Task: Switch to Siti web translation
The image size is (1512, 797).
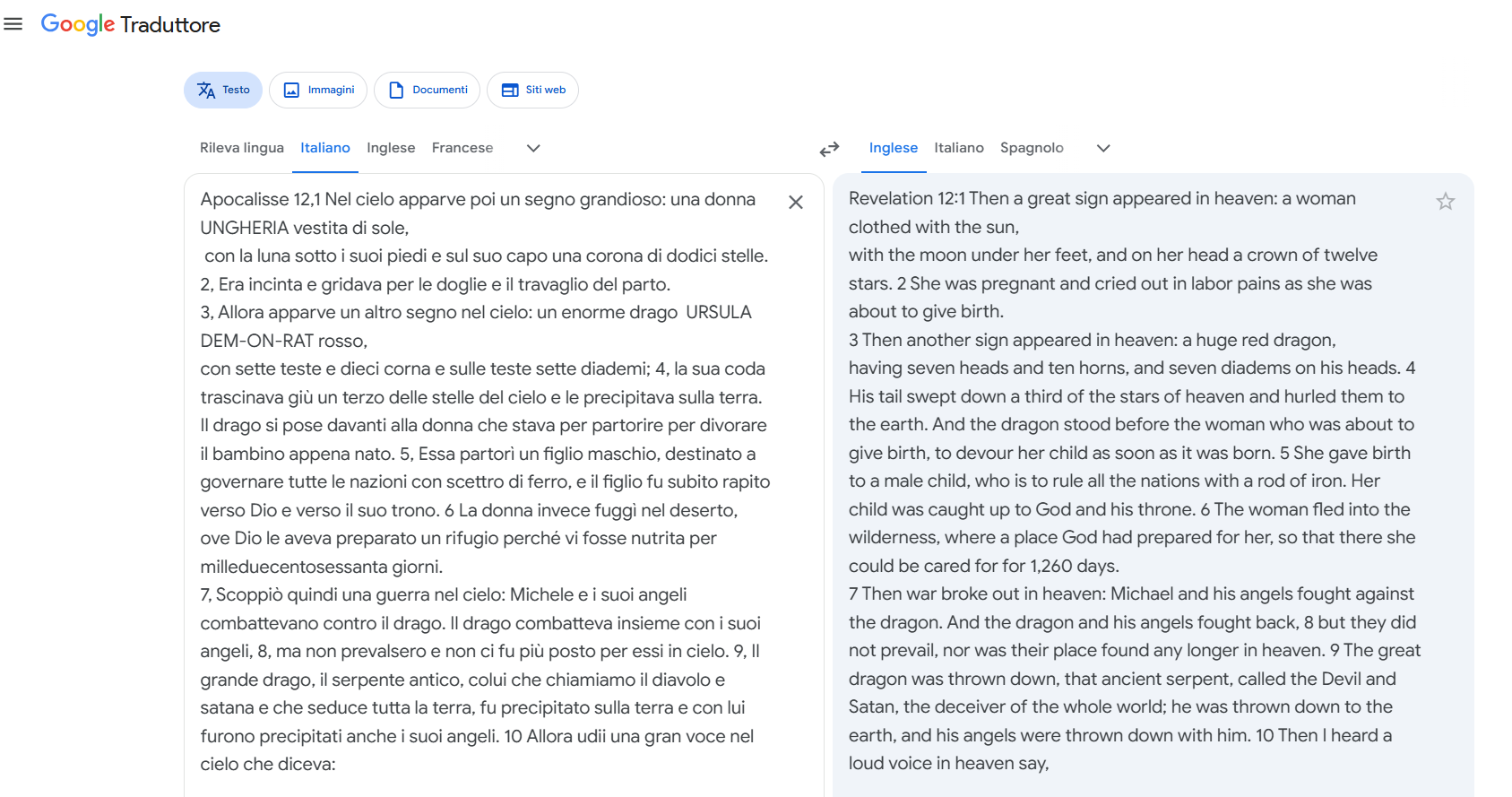Action: (532, 90)
